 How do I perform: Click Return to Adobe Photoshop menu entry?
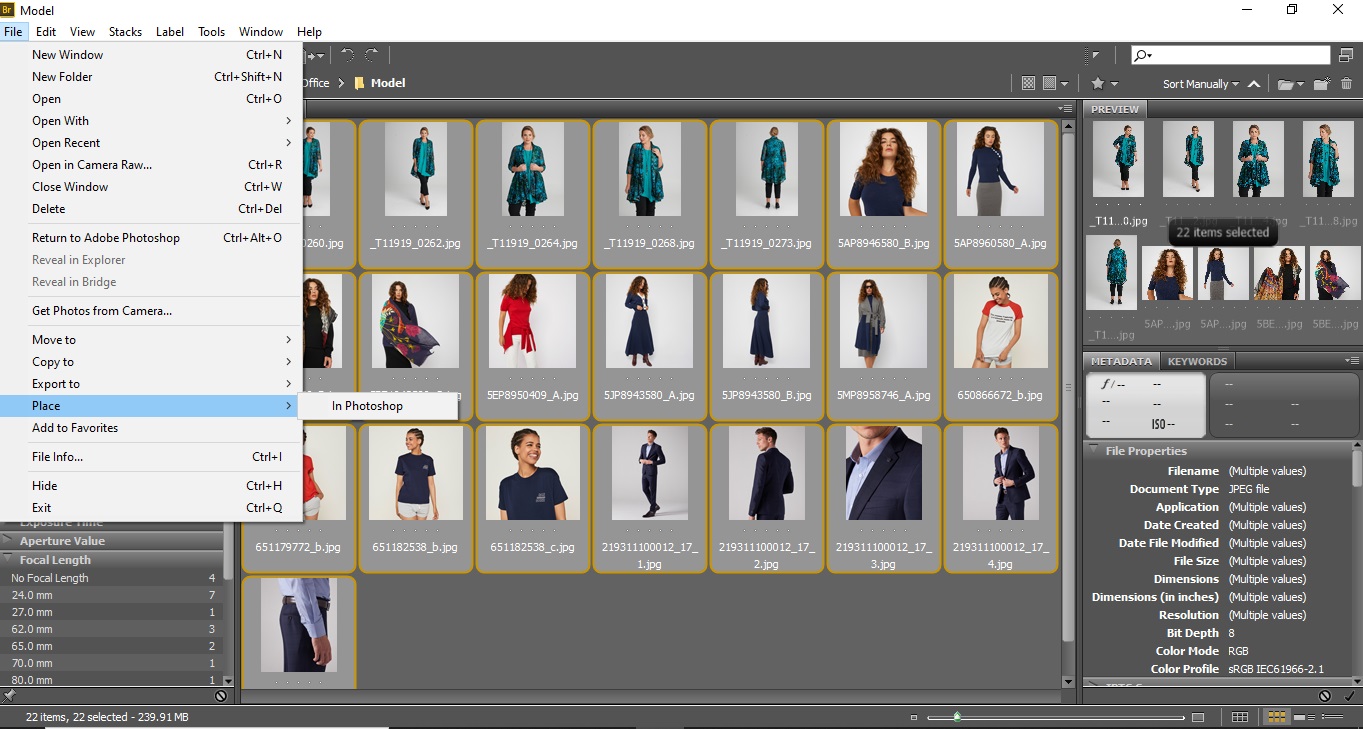click(x=107, y=237)
